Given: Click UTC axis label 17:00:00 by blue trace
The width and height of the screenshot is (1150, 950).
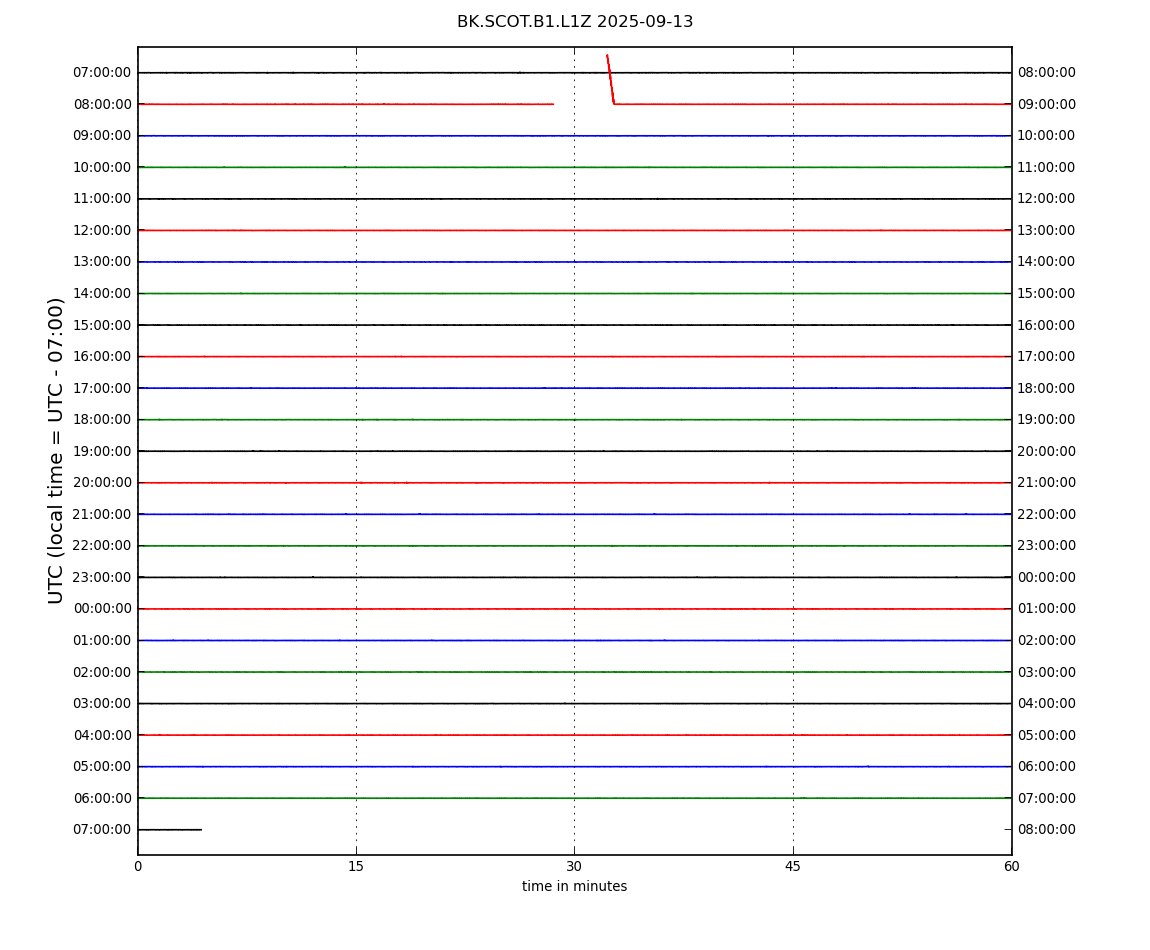Looking at the screenshot, I should tap(102, 388).
